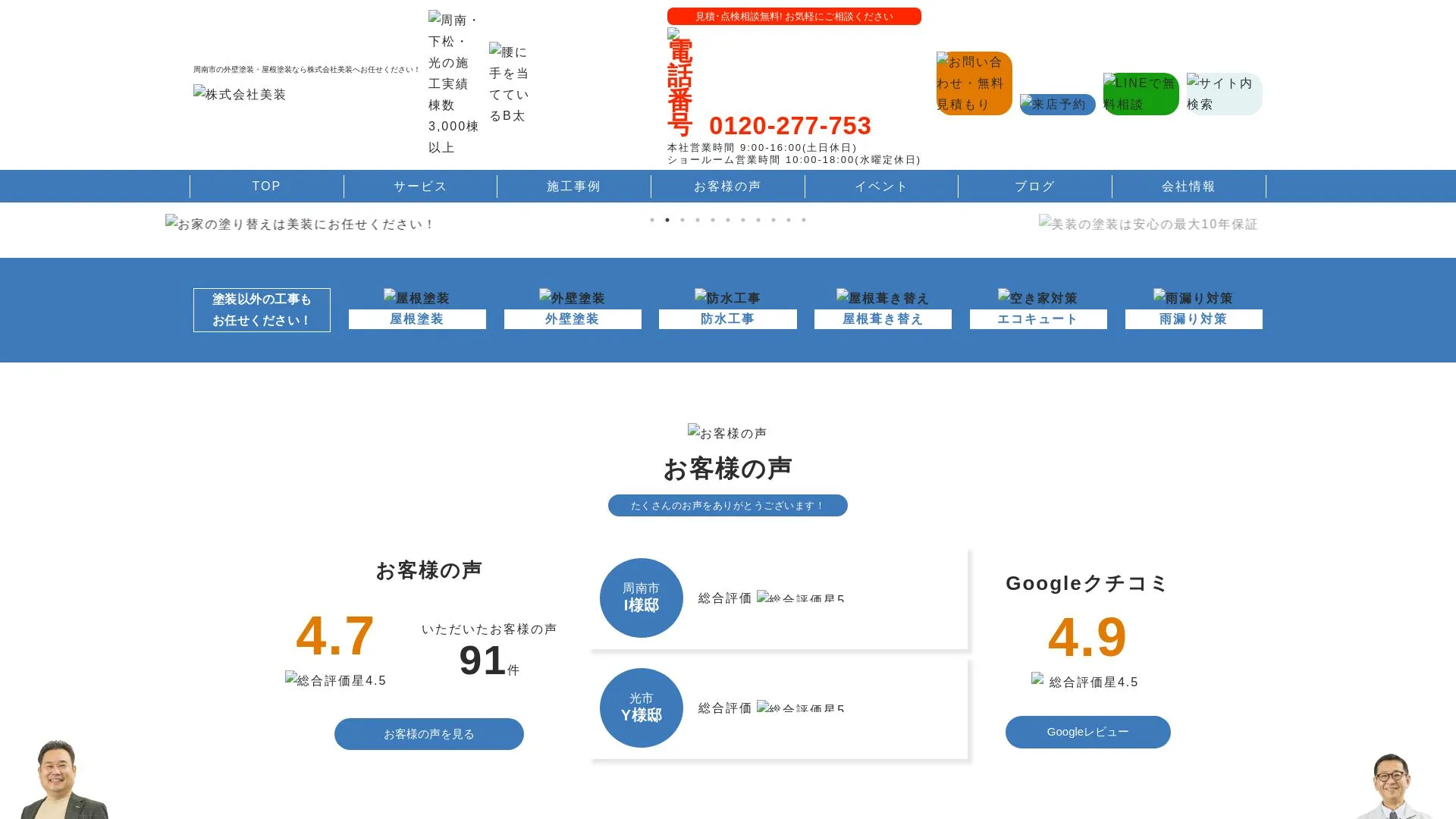Open the お問い合わせ・無料見積もり orange button
1456x819 pixels.
974,83
